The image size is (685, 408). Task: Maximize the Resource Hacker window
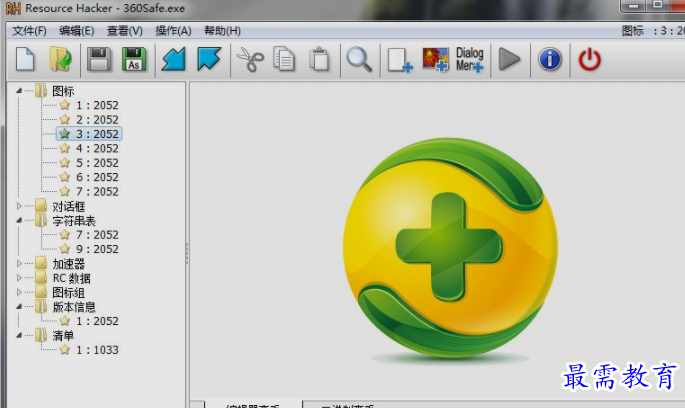[x=657, y=6]
